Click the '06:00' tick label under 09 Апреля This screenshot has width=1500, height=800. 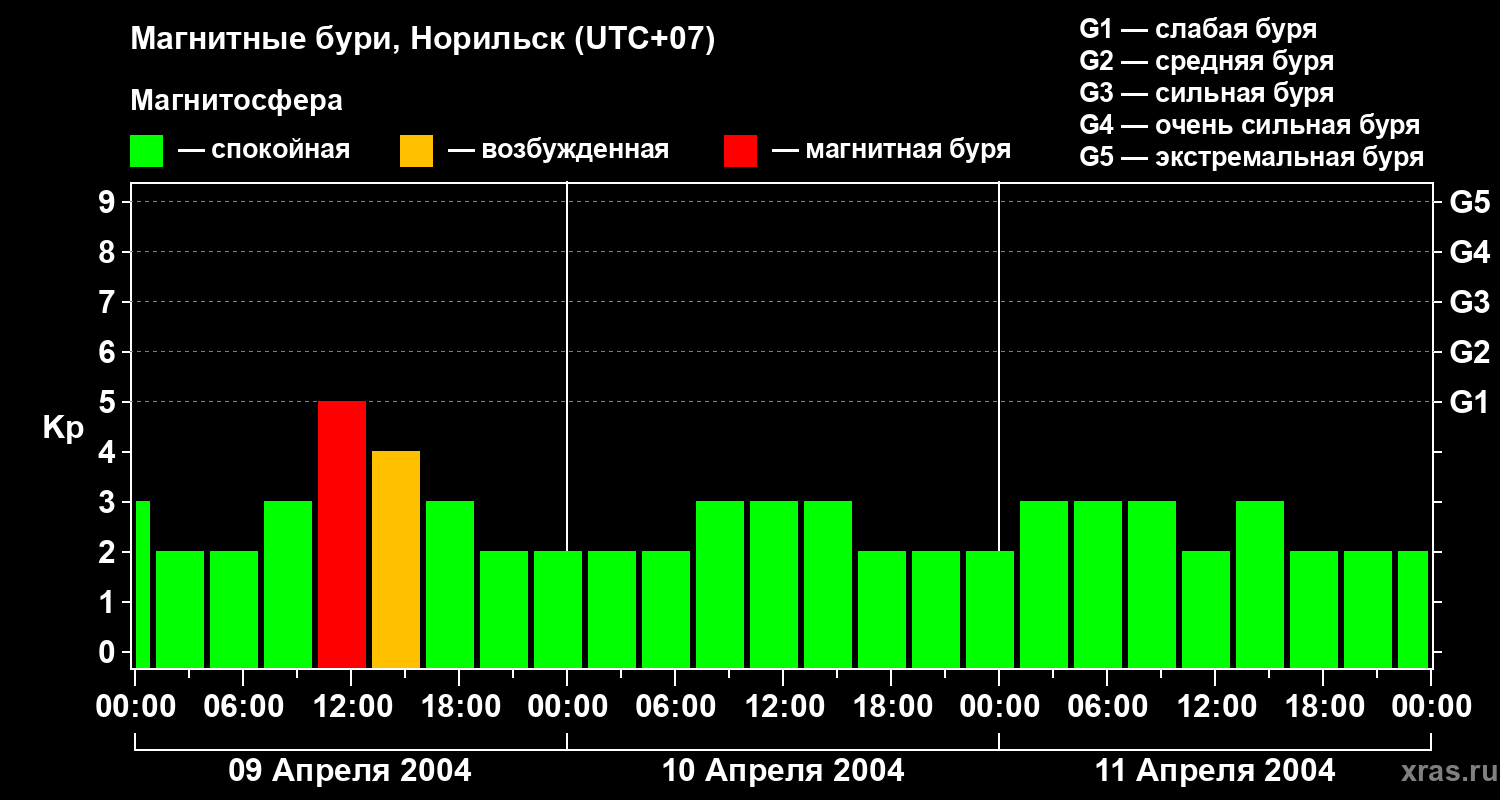(x=243, y=707)
